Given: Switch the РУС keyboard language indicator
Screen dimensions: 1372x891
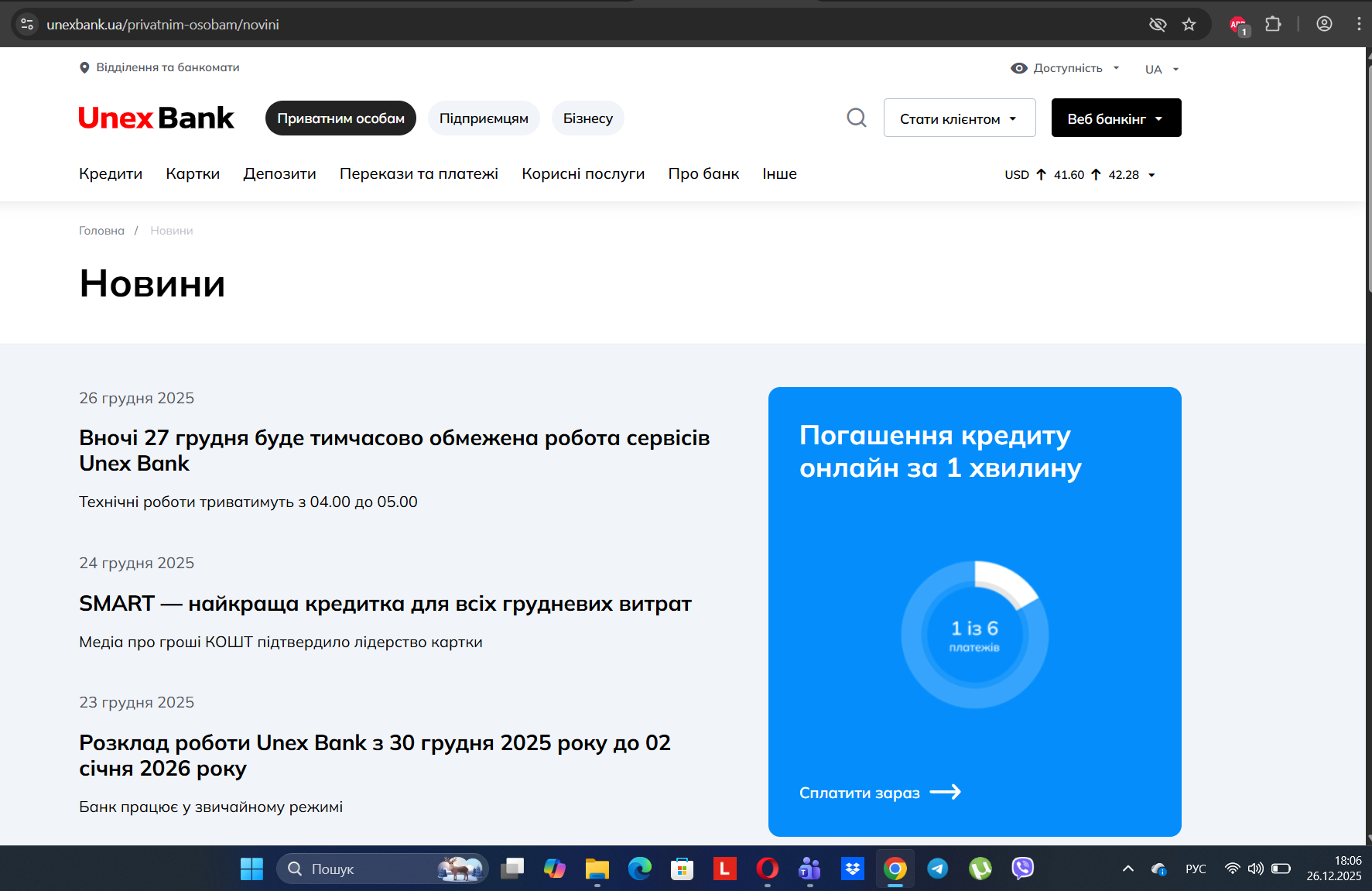Looking at the screenshot, I should pos(1196,869).
